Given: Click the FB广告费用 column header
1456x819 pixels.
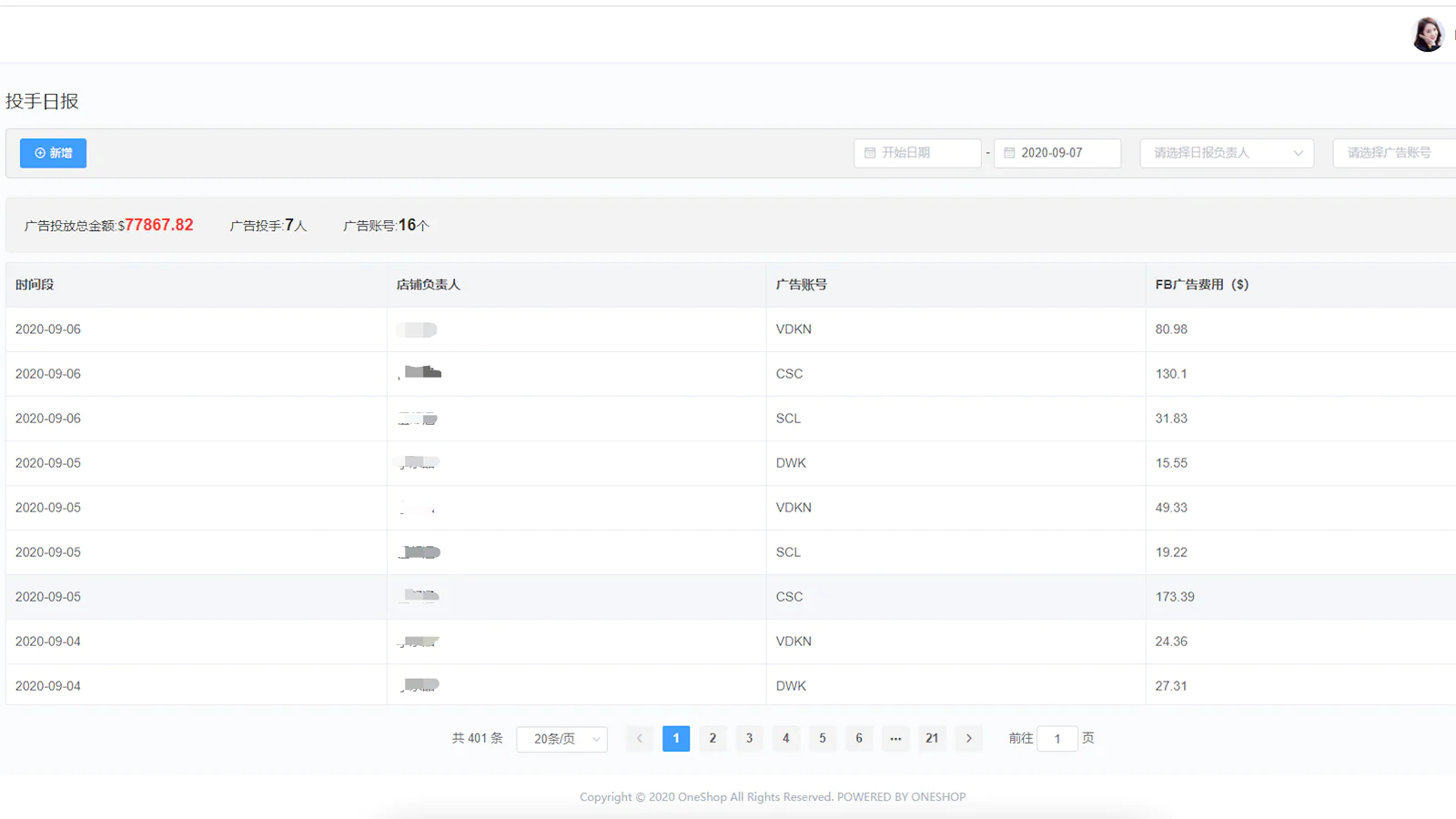Looking at the screenshot, I should (x=1201, y=285).
